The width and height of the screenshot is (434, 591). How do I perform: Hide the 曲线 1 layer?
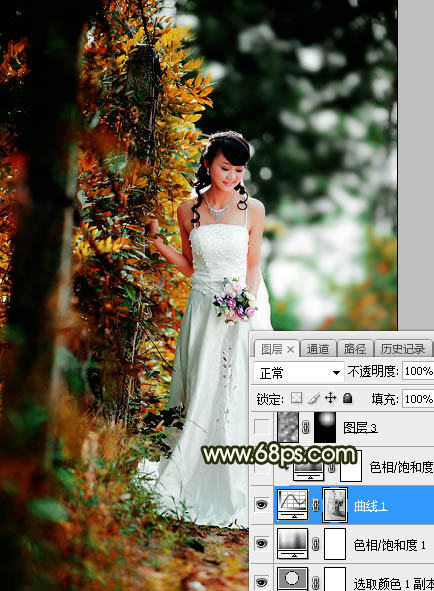click(261, 504)
